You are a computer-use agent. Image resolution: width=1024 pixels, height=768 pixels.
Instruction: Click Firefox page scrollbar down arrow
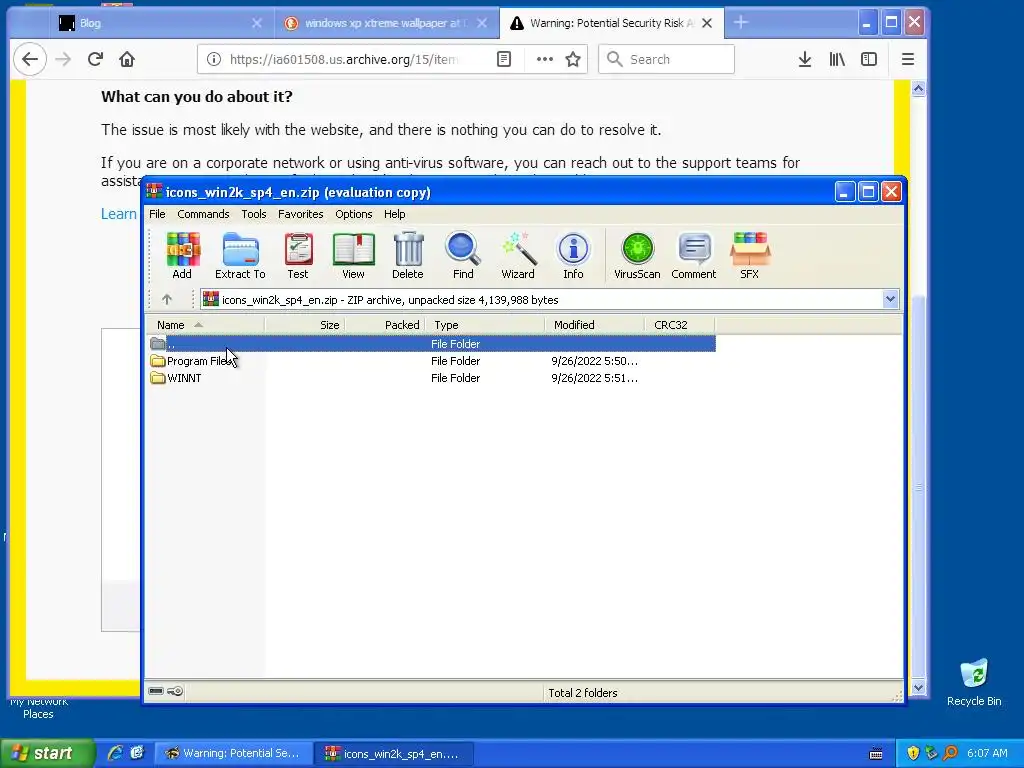[918, 688]
